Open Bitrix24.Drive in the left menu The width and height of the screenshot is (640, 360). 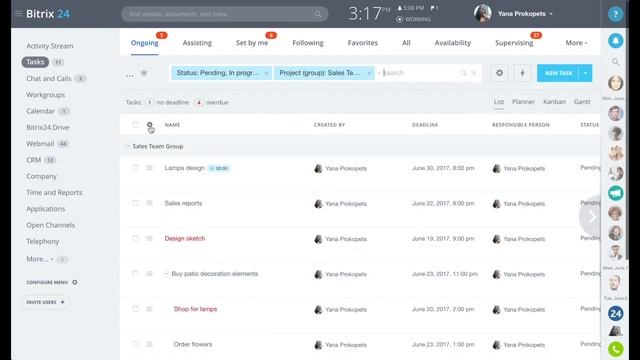point(47,127)
